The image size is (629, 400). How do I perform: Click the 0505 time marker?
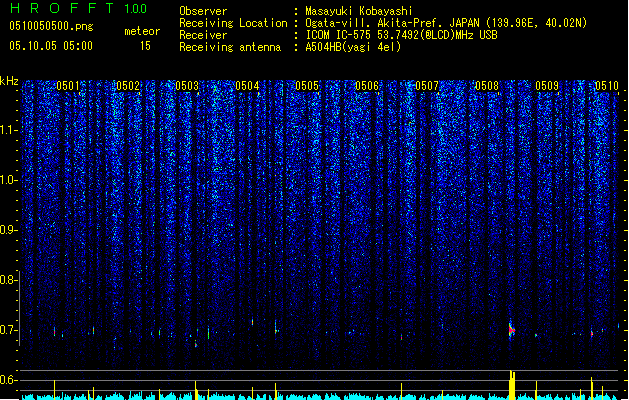(x=307, y=86)
